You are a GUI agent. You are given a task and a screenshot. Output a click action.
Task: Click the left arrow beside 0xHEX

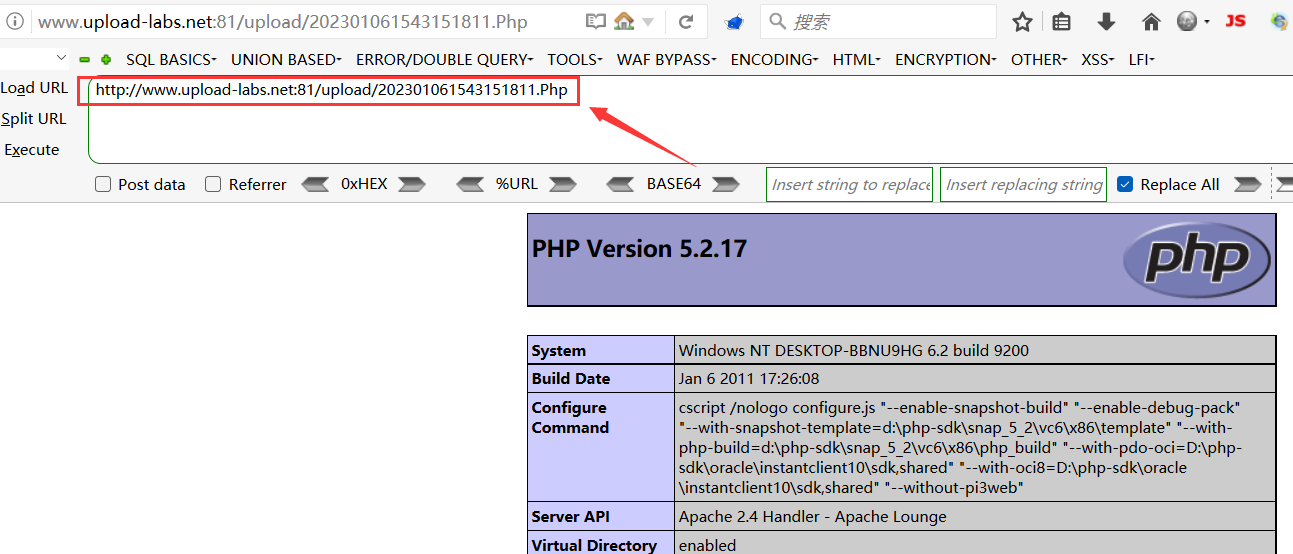pyautogui.click(x=316, y=184)
